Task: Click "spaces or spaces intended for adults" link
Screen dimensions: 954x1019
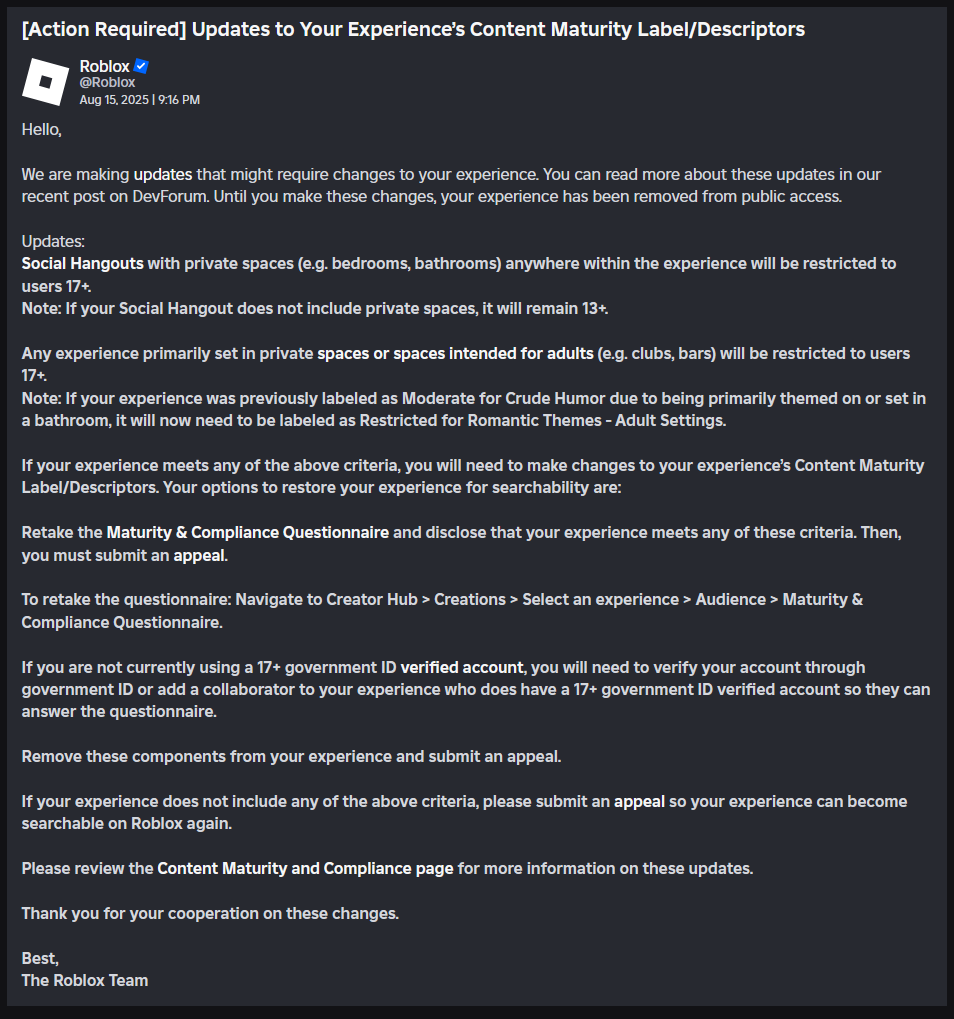Action: pyautogui.click(x=455, y=353)
